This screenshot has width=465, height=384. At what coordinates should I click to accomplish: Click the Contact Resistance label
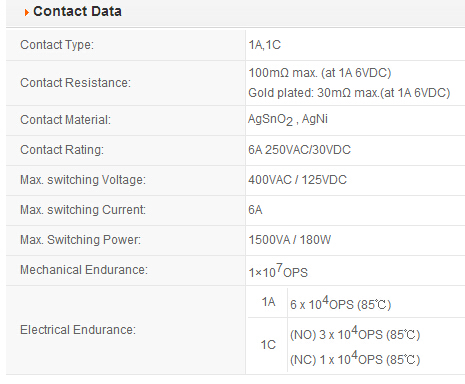pos(76,83)
